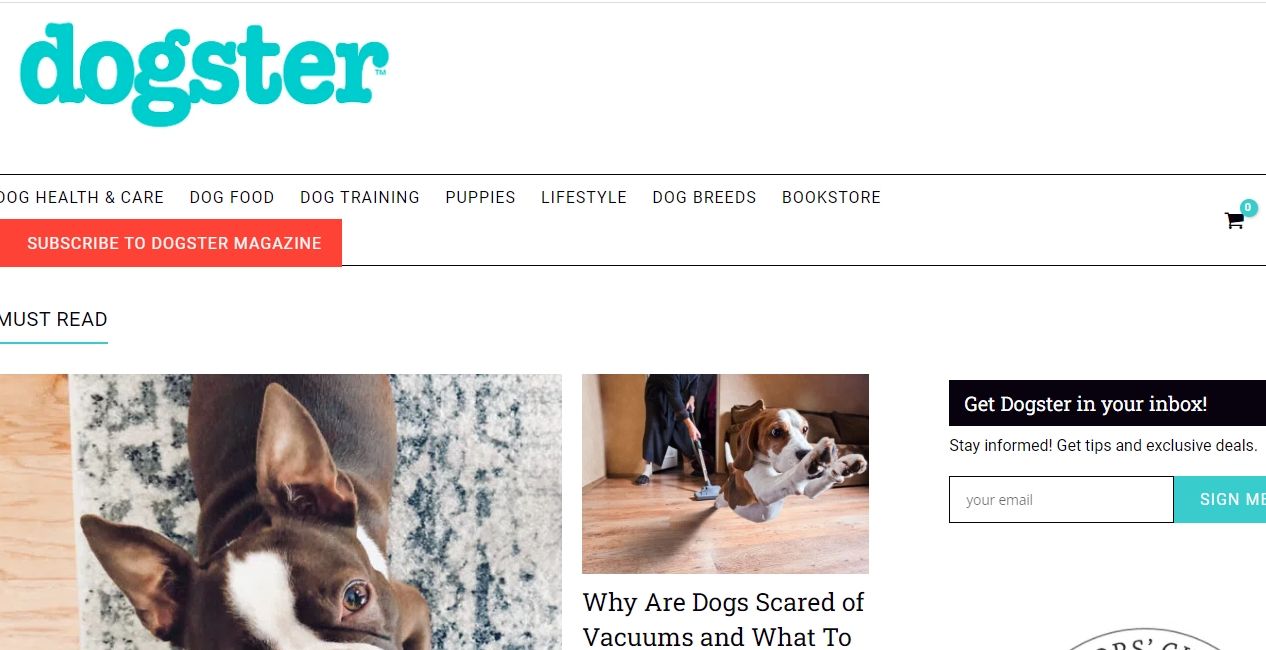Navigate to the Puppies section
Image resolution: width=1266 pixels, height=650 pixels.
[x=480, y=197]
